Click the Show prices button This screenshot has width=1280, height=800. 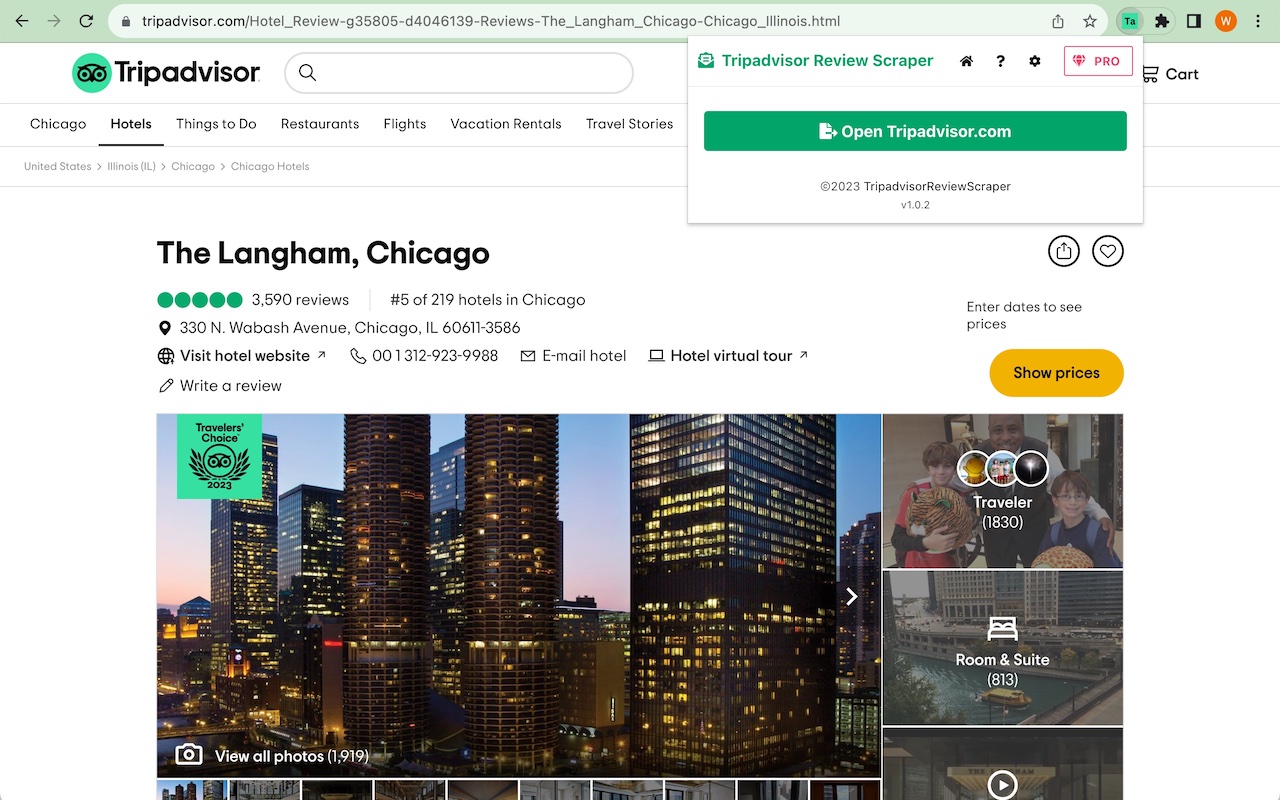(x=1056, y=372)
